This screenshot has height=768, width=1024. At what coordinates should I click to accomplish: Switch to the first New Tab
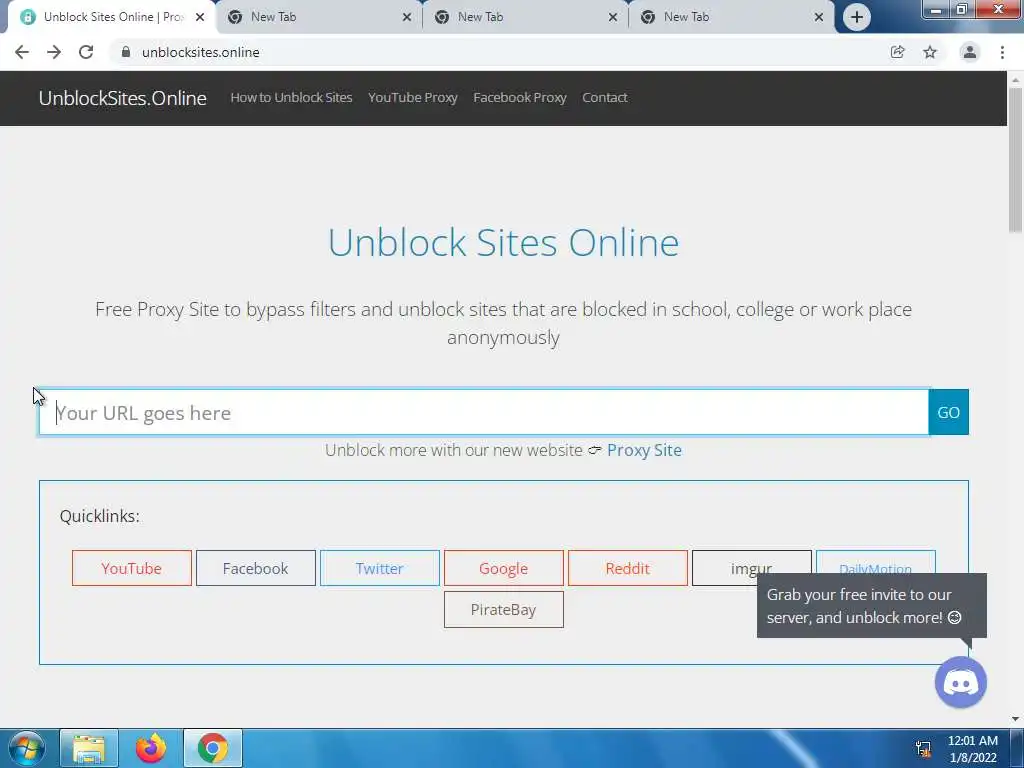point(319,17)
